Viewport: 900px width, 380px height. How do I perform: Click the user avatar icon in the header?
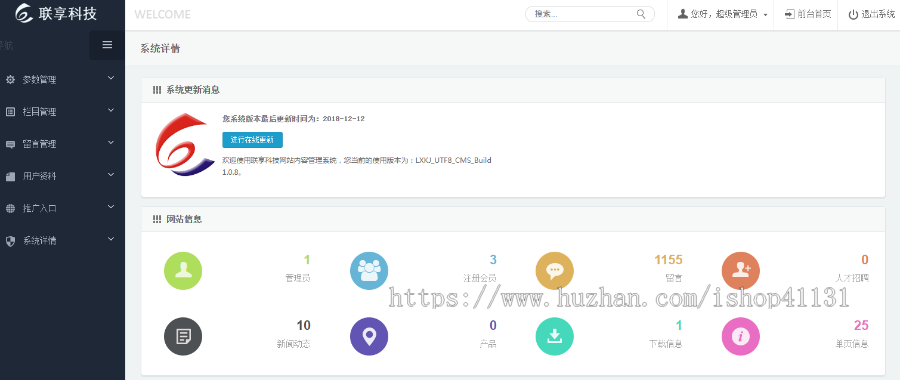click(x=682, y=14)
